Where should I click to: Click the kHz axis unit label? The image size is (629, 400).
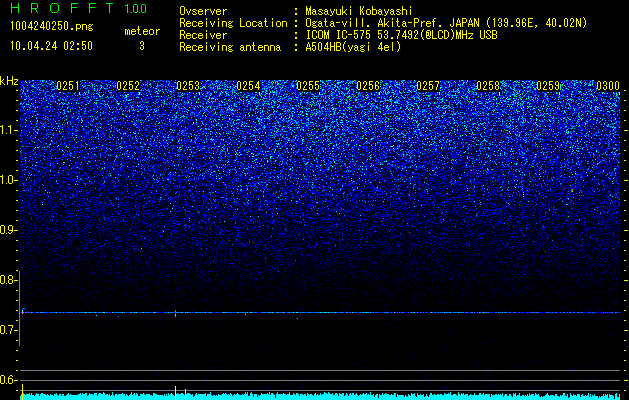(x=9, y=81)
